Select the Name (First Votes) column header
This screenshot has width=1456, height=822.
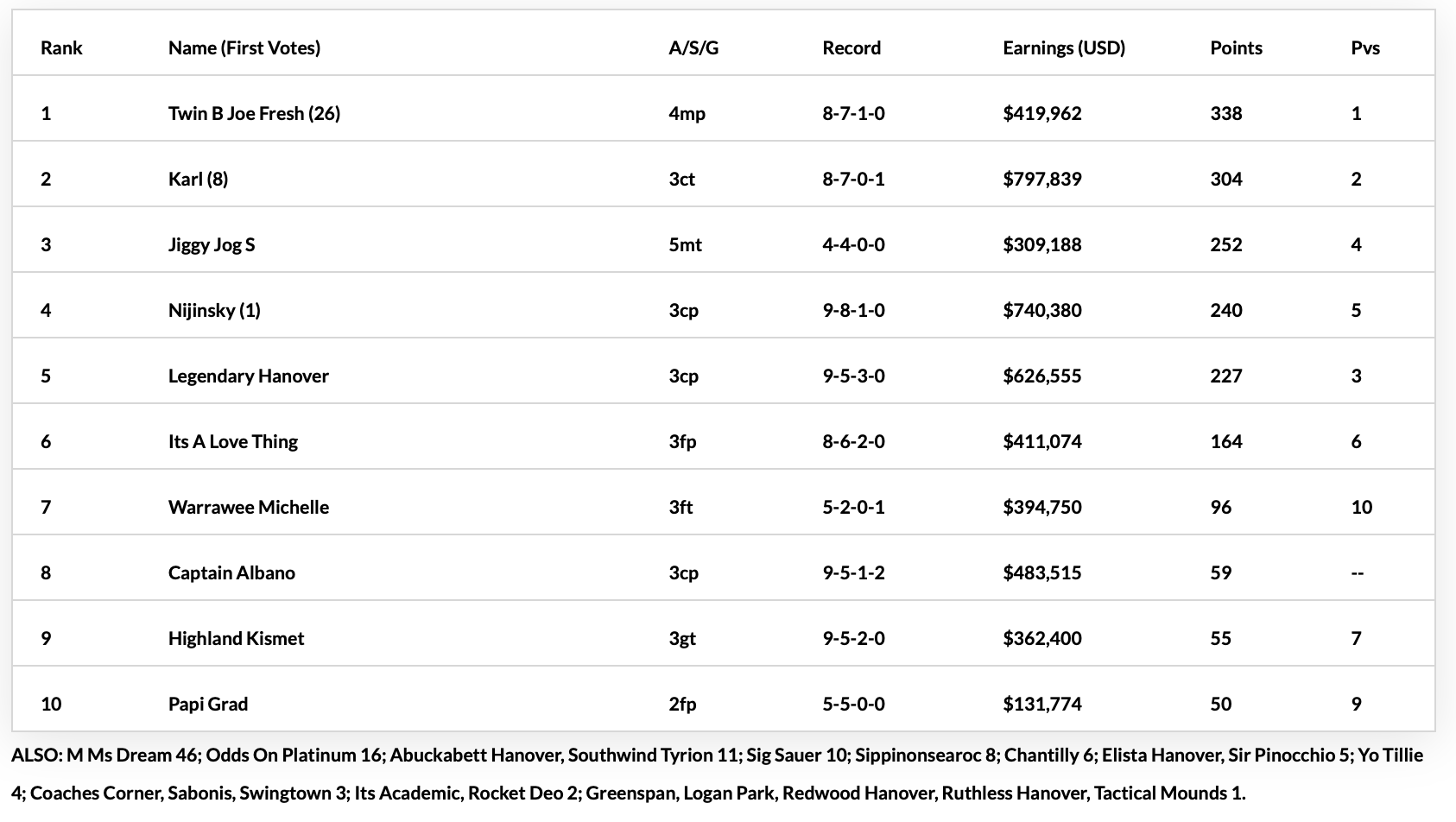pos(244,47)
